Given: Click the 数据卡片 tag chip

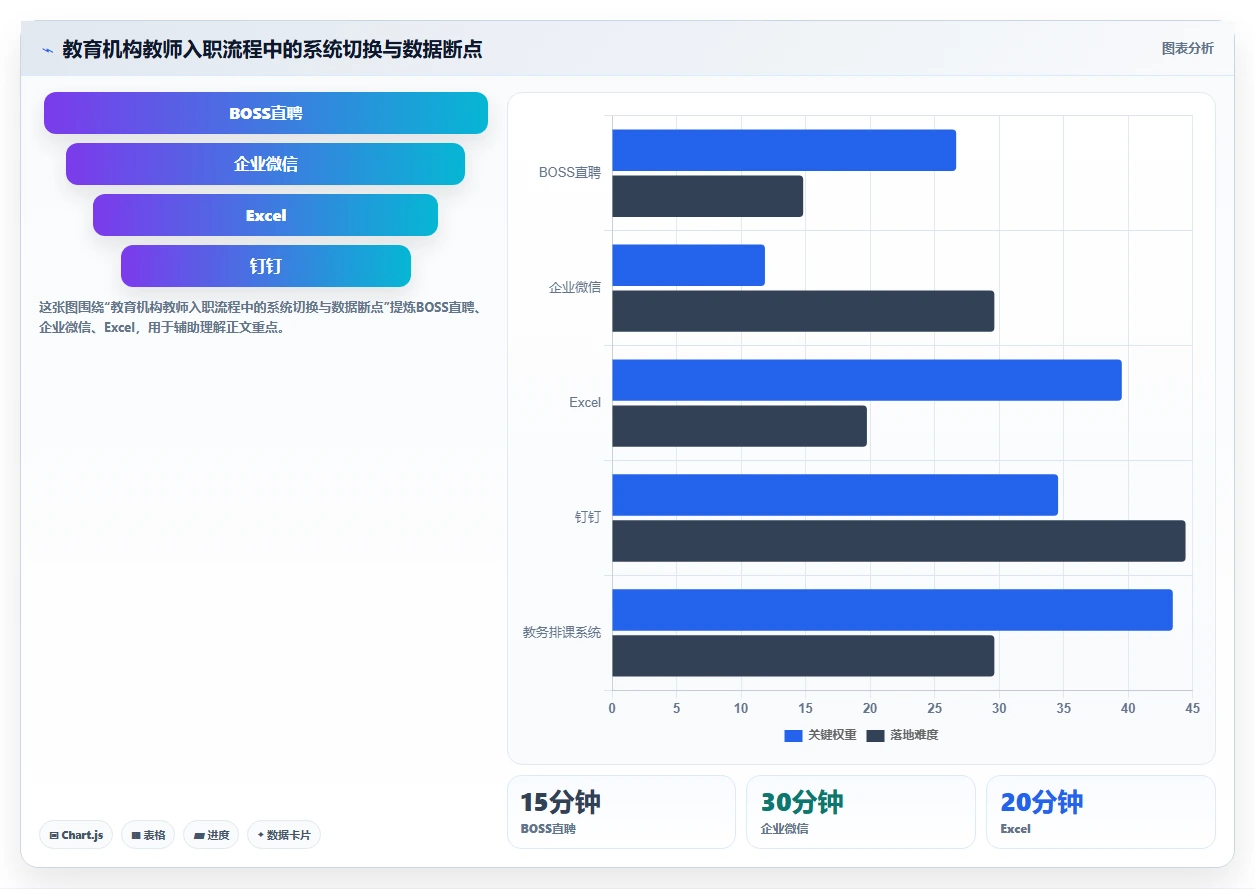Looking at the screenshot, I should pyautogui.click(x=284, y=835).
